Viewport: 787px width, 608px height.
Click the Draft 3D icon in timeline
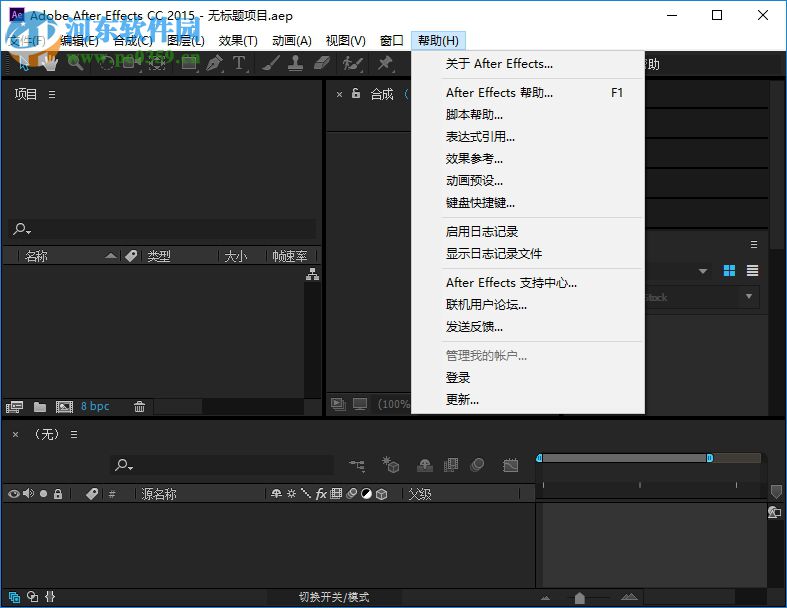click(390, 465)
